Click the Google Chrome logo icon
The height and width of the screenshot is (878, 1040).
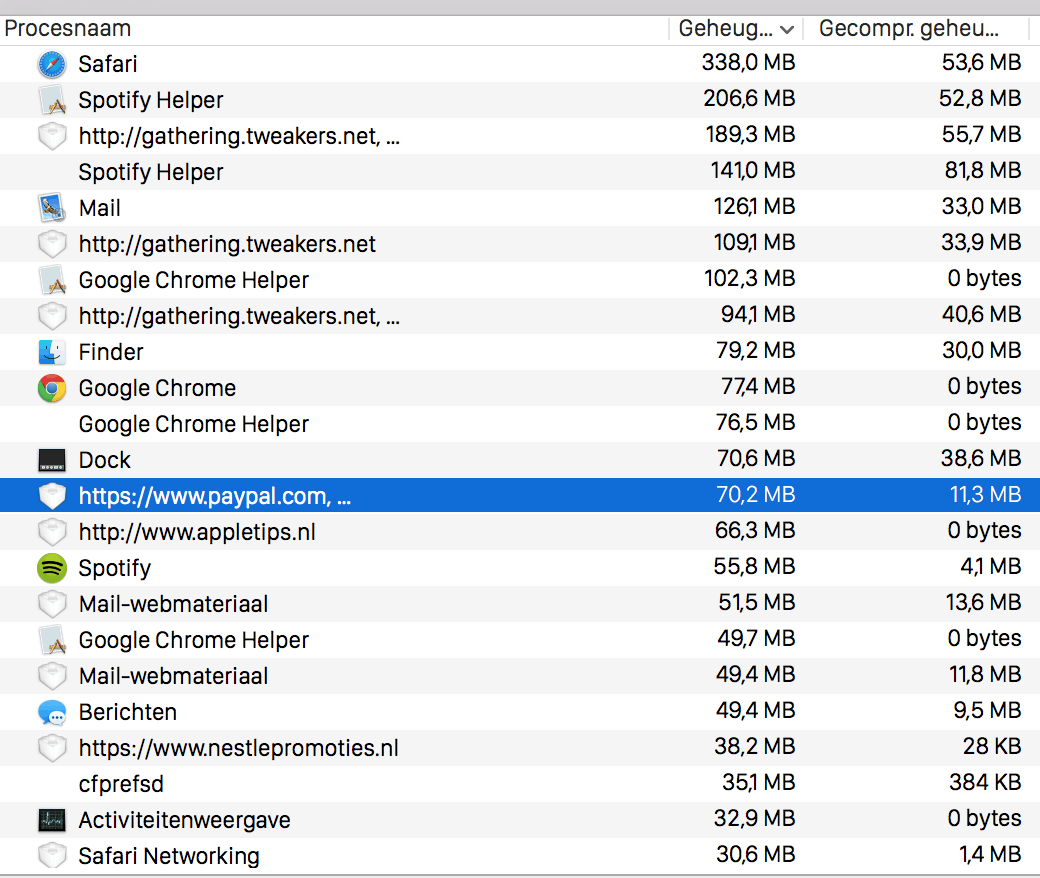click(52, 388)
